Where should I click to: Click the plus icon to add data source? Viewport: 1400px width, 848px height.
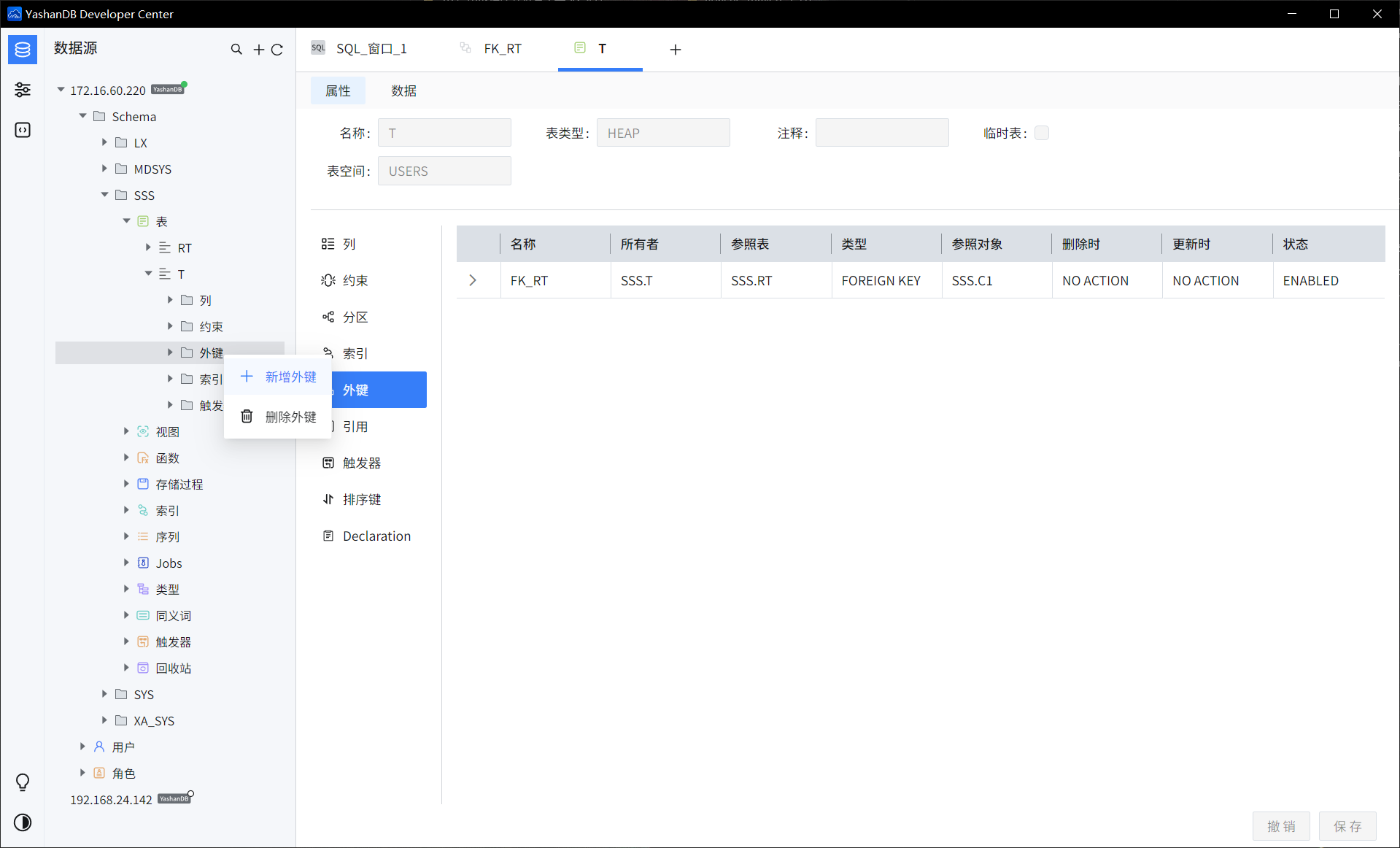258,50
